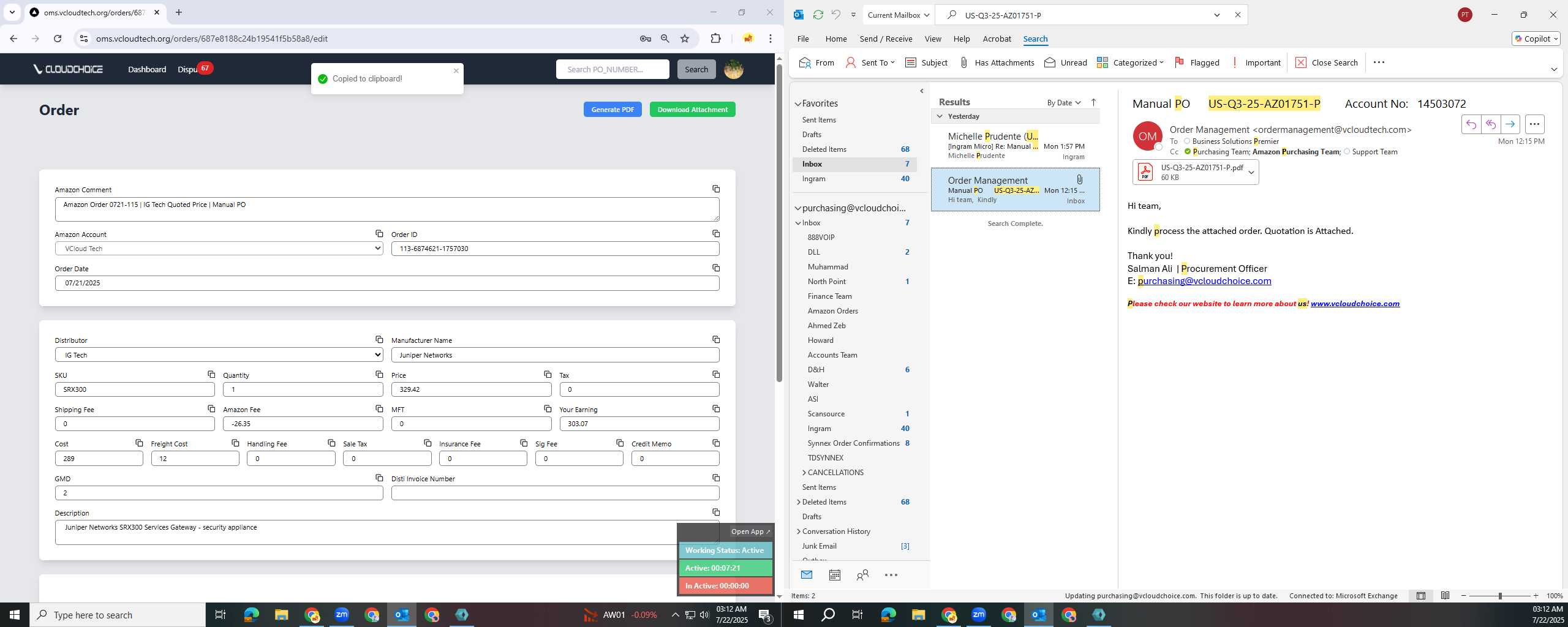Reverse sort order arrow in Results

pos(1093,102)
